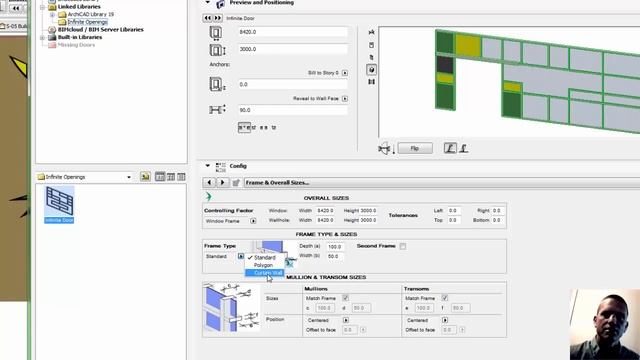This screenshot has height=360, width=640.
Task: Switch browser to the third view-layout icon
Action: click(x=181, y=176)
